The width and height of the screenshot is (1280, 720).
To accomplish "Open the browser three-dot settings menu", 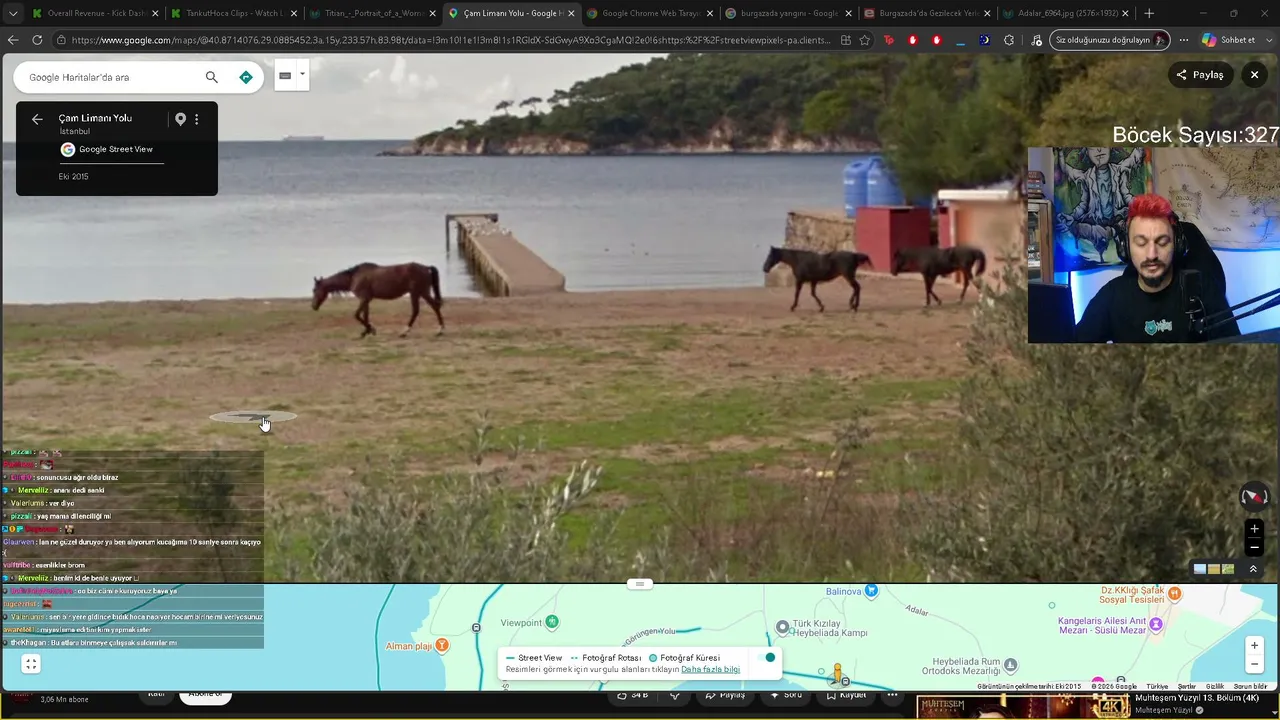I will click(1184, 40).
